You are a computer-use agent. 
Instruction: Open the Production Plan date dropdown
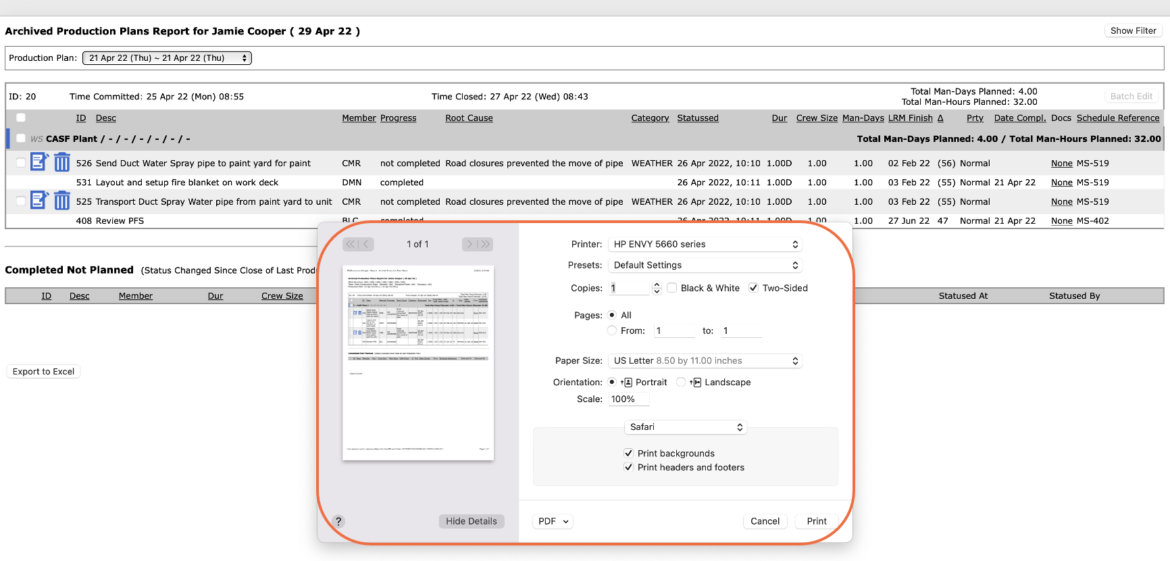click(167, 58)
